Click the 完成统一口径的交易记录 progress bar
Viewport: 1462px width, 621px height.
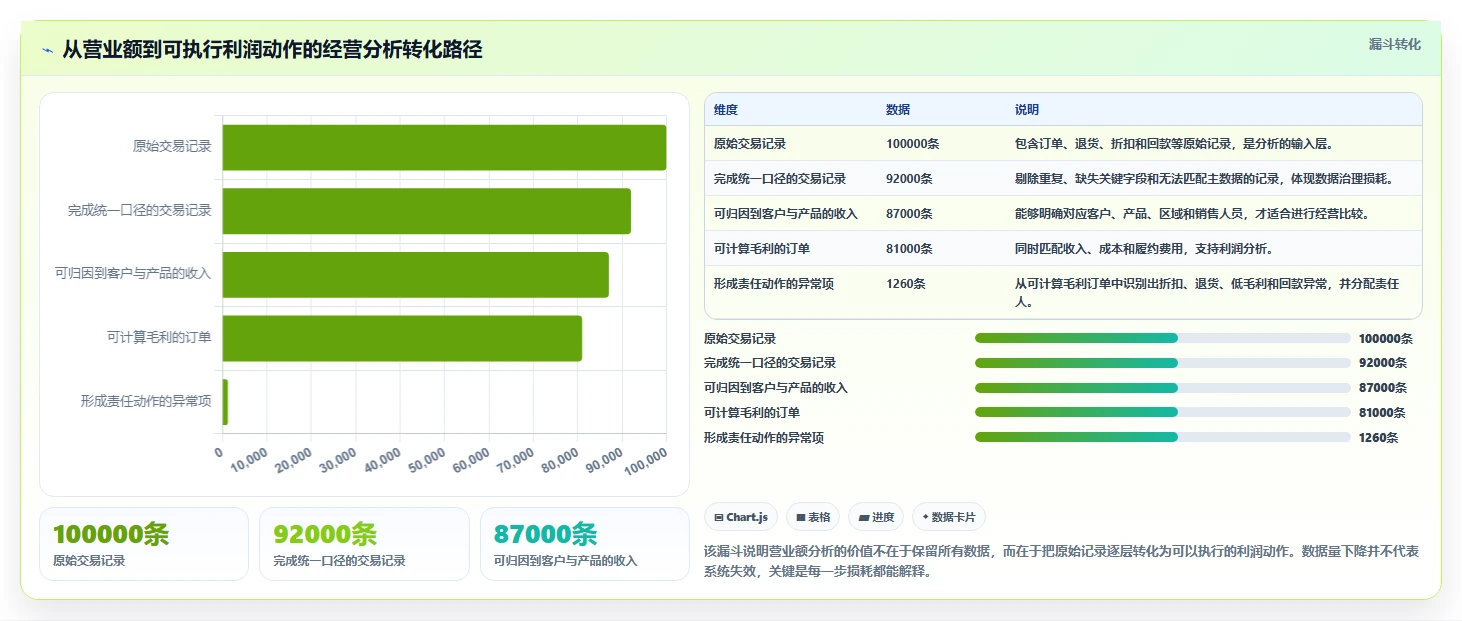(x=1162, y=362)
